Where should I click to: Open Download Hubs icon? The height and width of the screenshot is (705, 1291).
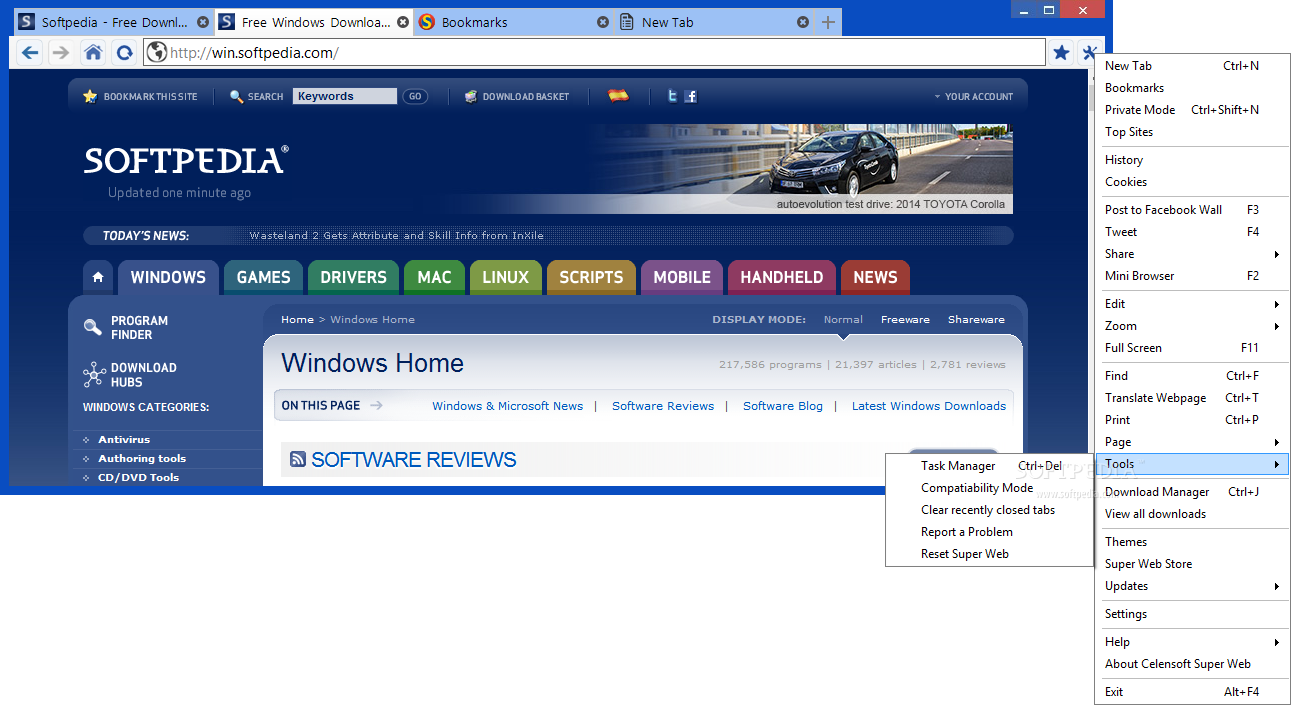pos(94,375)
